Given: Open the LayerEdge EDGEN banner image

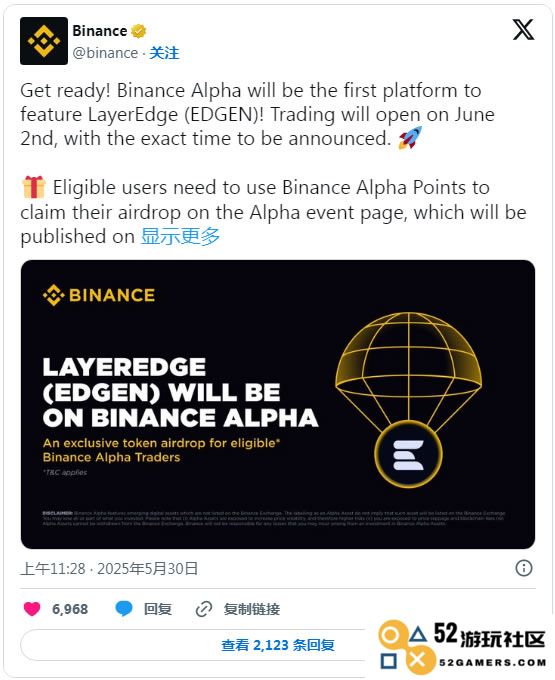Looking at the screenshot, I should coord(278,404).
